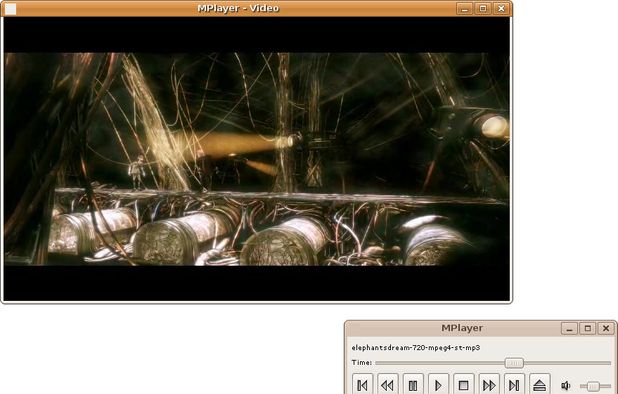
Task: Minimize the MPlayer - Video window
Action: (465, 9)
